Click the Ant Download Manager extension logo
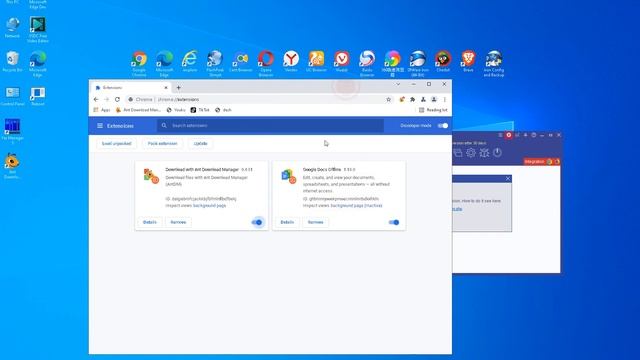The width and height of the screenshot is (640, 360). pyautogui.click(x=151, y=176)
